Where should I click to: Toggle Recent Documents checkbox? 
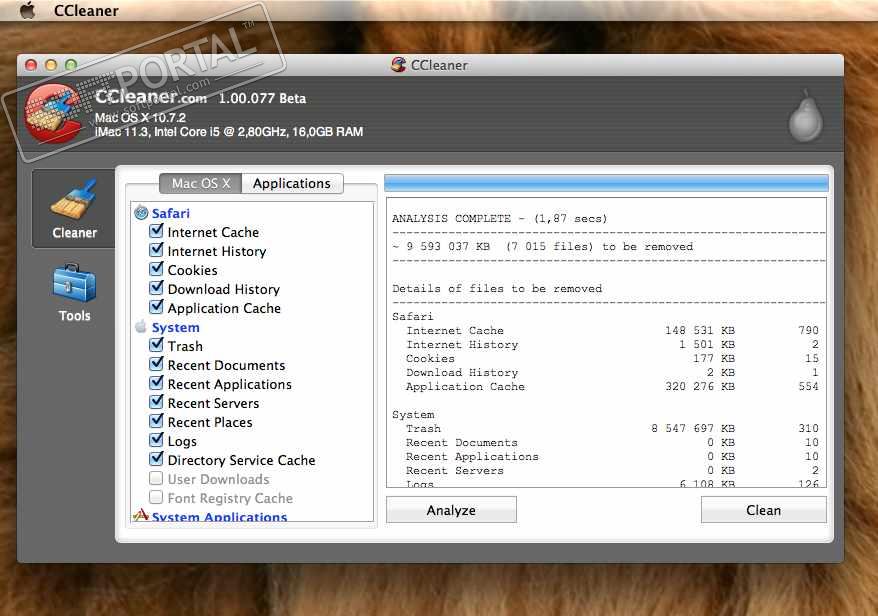click(156, 364)
